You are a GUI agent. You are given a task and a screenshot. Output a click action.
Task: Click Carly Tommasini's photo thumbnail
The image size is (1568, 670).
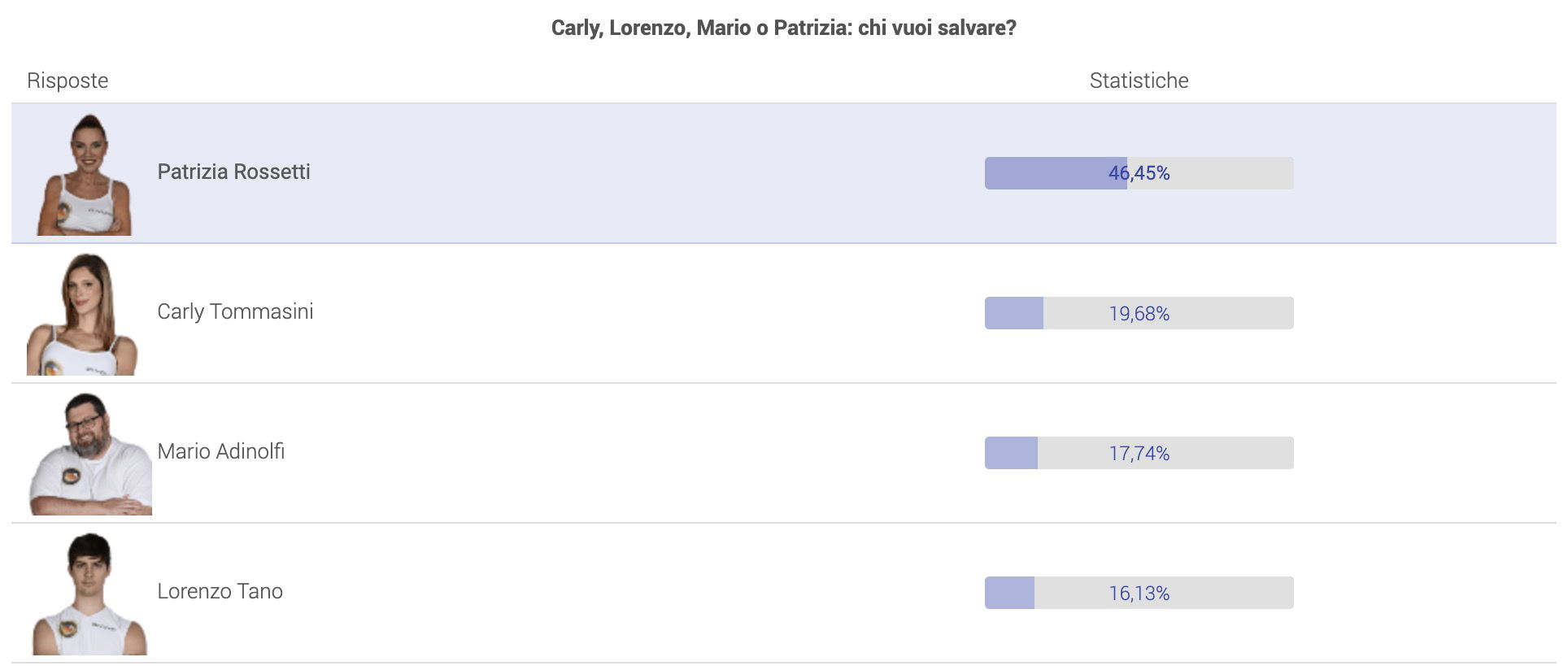[x=82, y=314]
